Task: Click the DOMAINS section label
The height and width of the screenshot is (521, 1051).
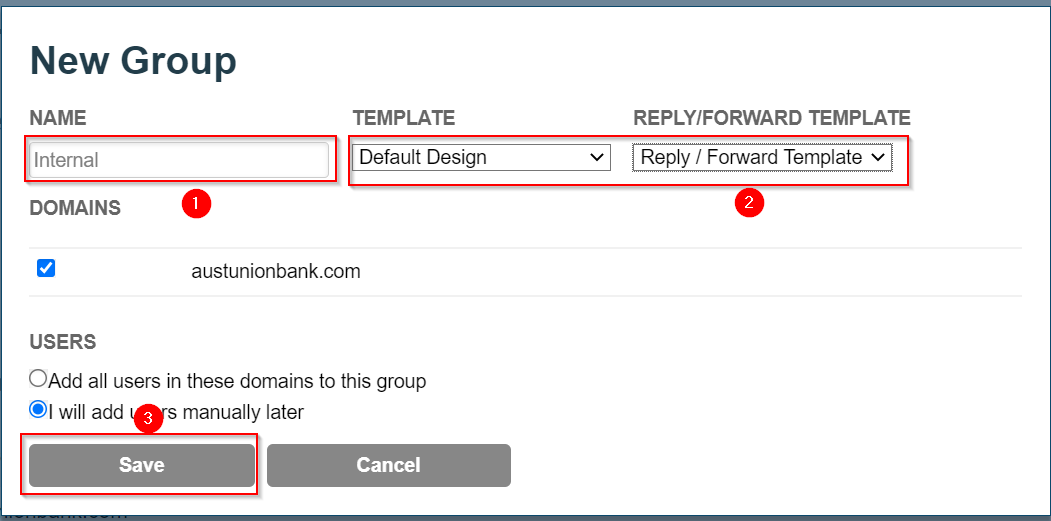Action: [75, 208]
